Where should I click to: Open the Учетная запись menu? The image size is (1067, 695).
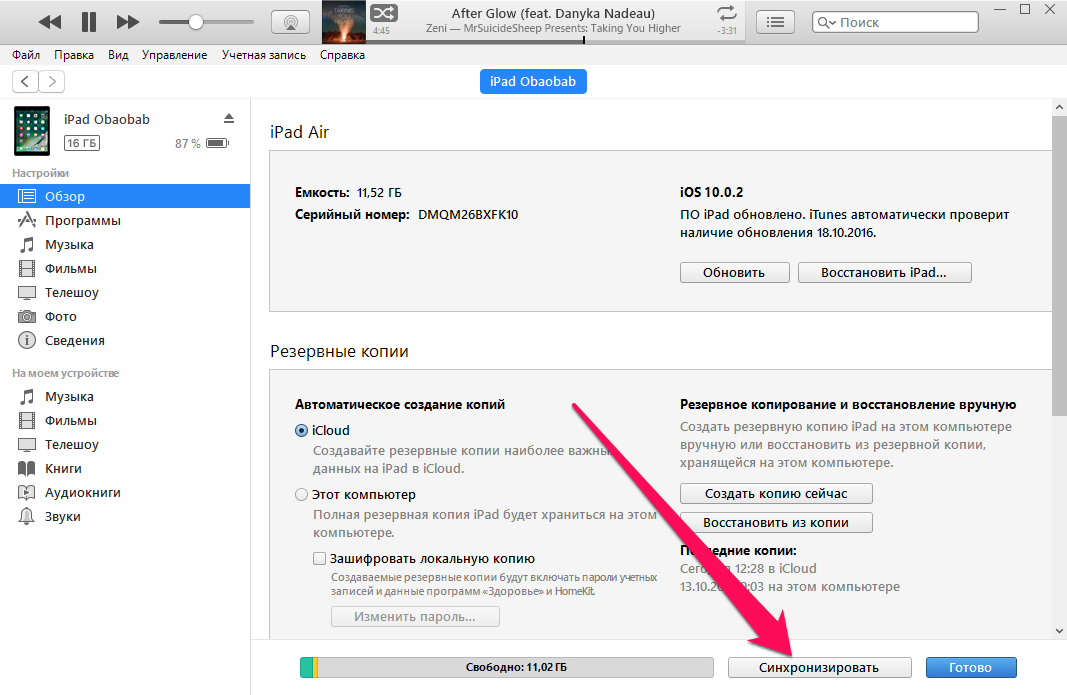point(264,55)
